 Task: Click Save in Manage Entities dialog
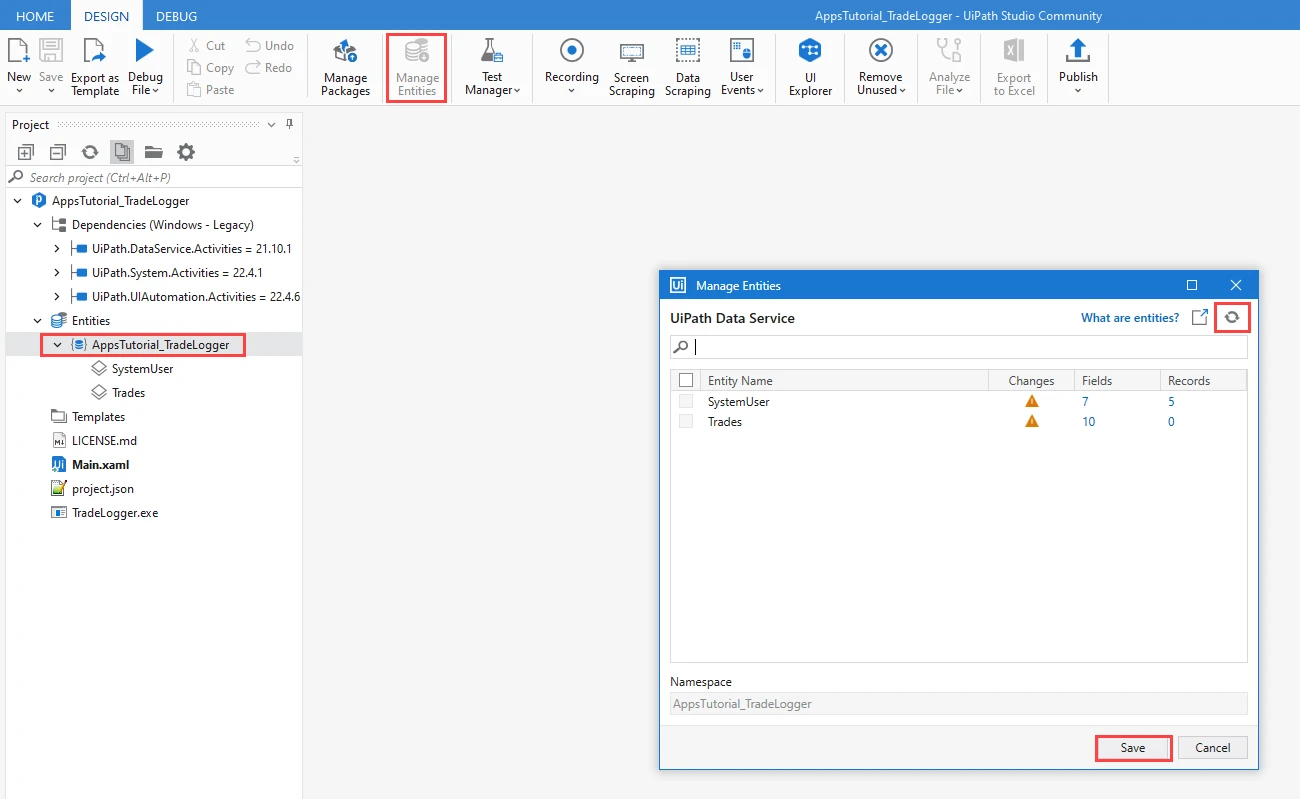[x=1133, y=748]
